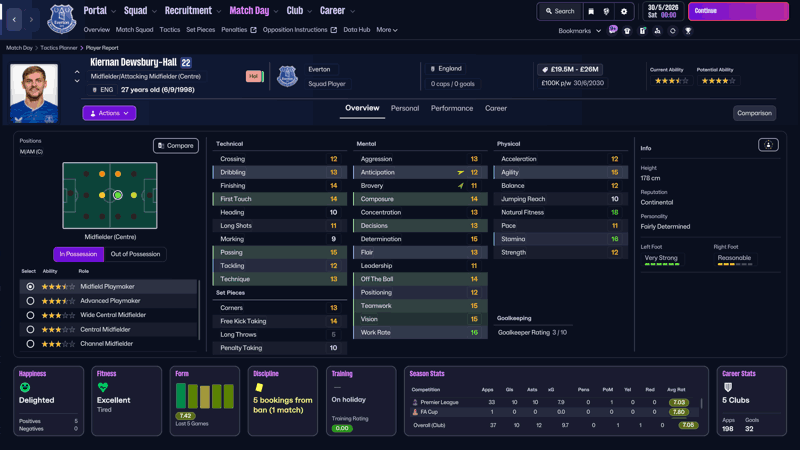
Task: Click the price tag value icon
Action: pos(544,69)
